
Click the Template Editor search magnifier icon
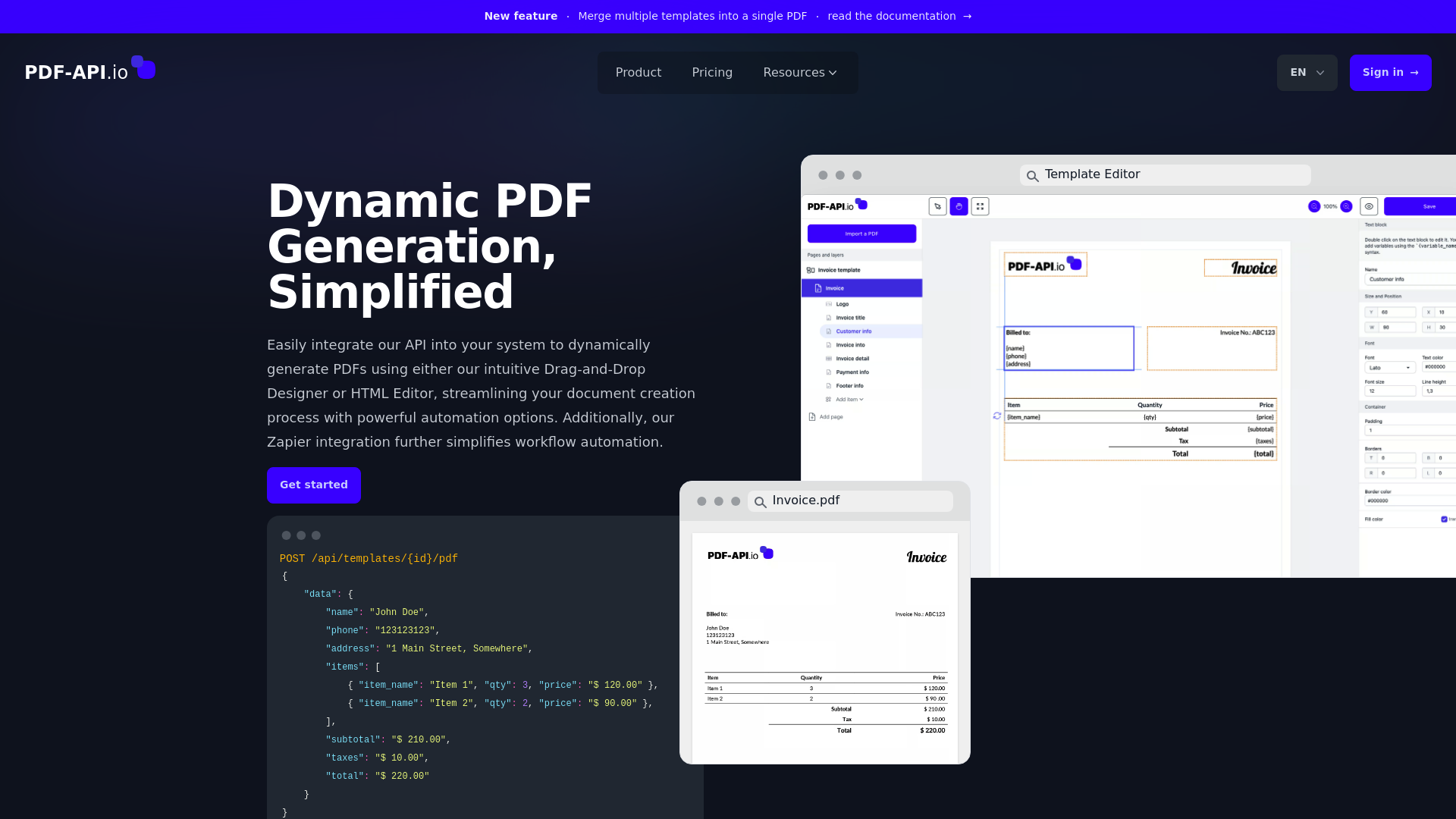point(1032,176)
